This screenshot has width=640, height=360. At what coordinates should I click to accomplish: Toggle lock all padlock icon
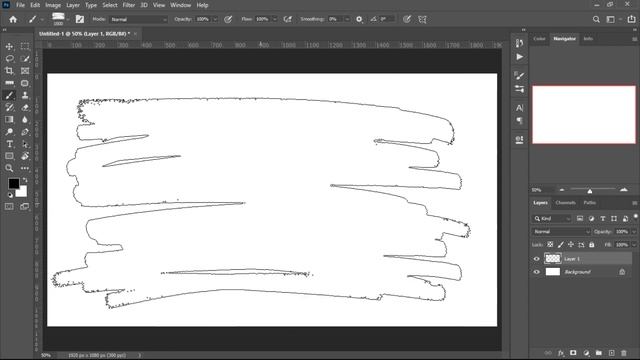pos(591,244)
